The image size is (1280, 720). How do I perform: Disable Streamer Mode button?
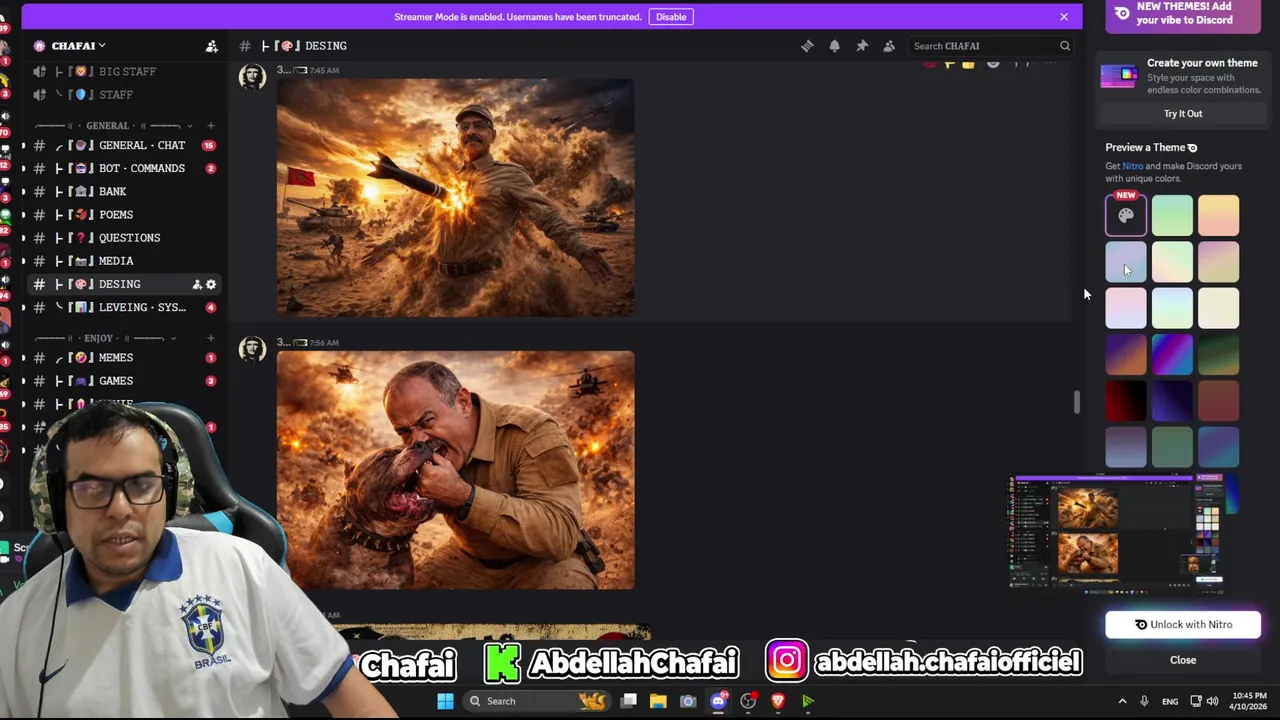pos(671,17)
